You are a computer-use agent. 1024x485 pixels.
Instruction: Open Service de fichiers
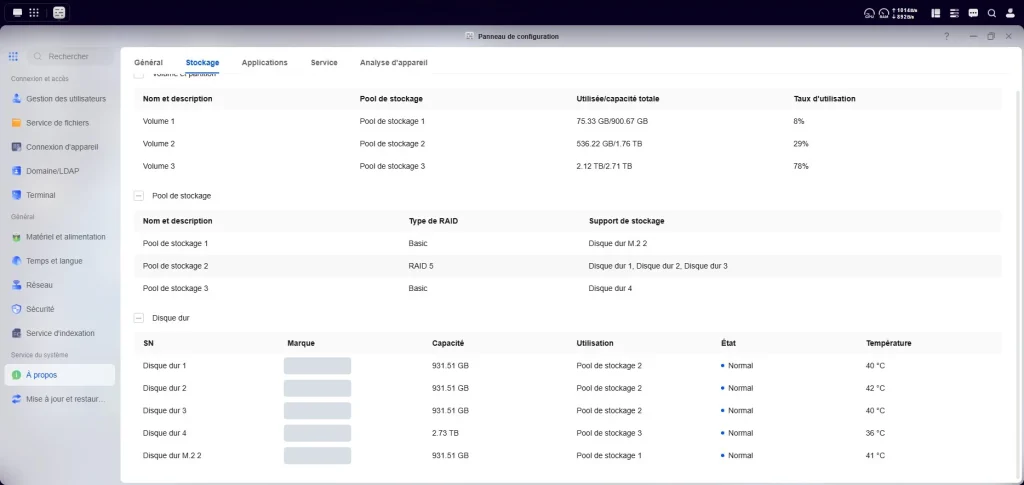[59, 123]
